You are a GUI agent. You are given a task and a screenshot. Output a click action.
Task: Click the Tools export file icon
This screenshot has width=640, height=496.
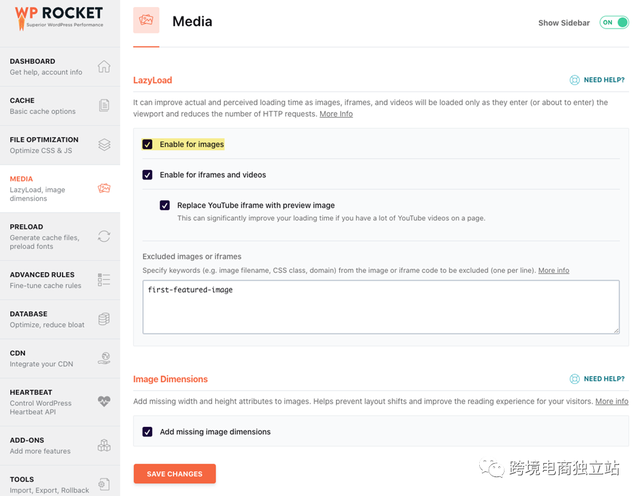[x=104, y=484]
